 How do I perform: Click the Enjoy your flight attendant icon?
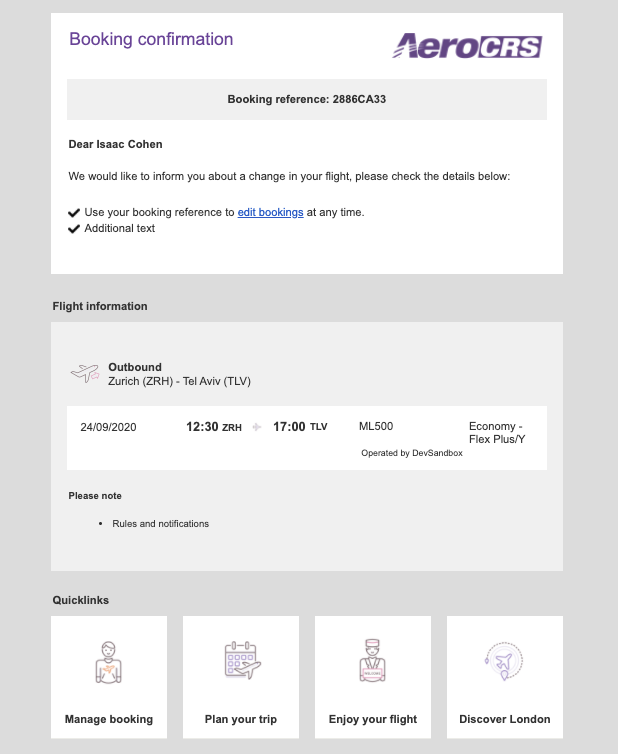coord(373,660)
